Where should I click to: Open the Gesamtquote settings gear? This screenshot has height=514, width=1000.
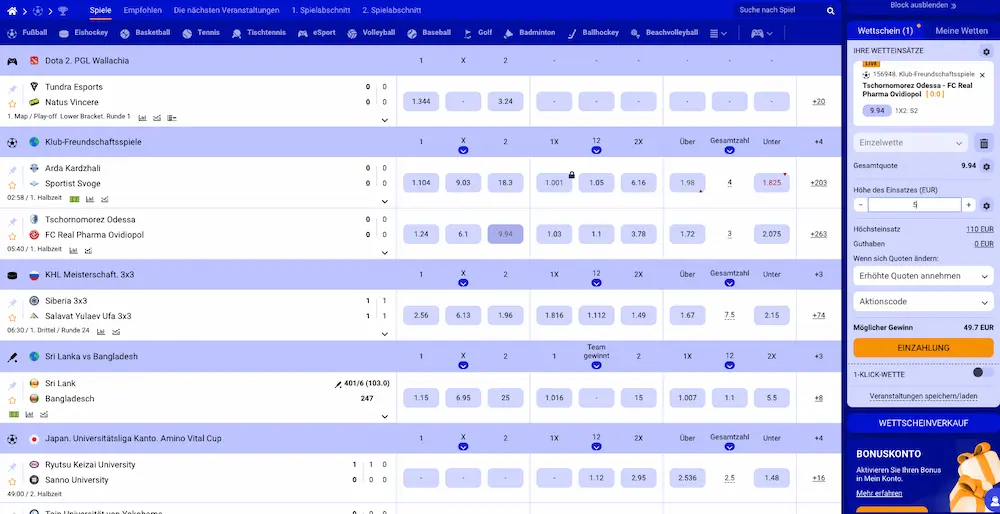pos(987,166)
